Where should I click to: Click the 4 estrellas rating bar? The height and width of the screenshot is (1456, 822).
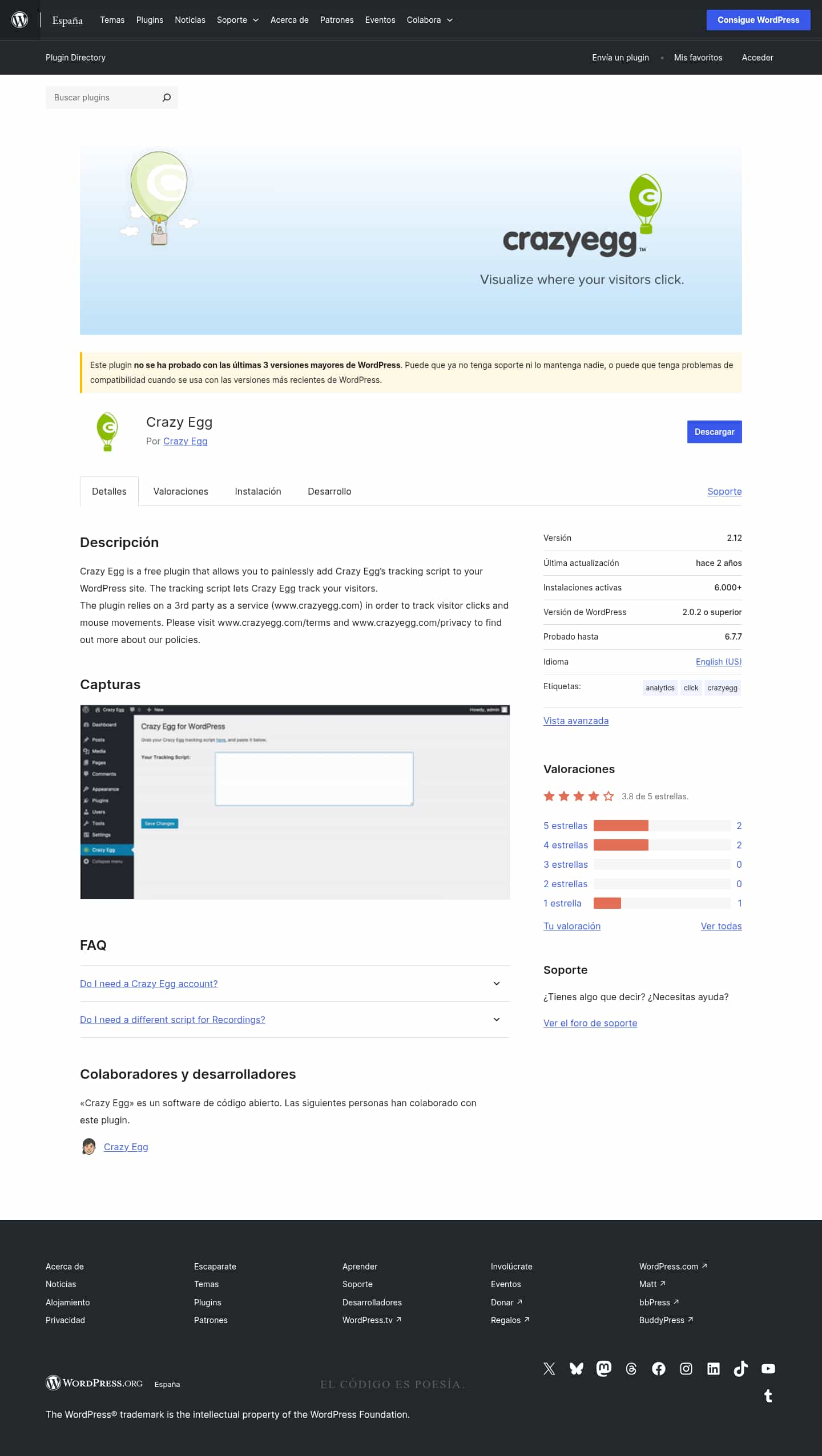pyautogui.click(x=662, y=845)
